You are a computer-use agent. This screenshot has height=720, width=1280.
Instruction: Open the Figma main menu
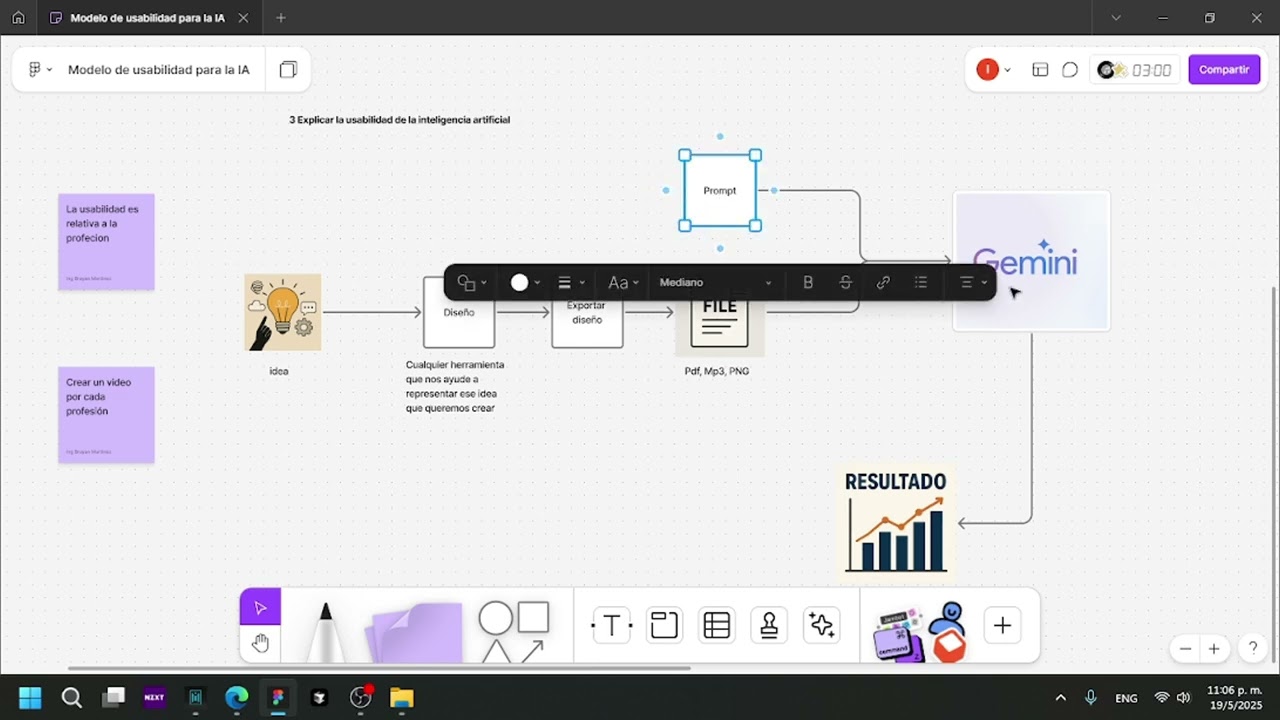point(40,70)
